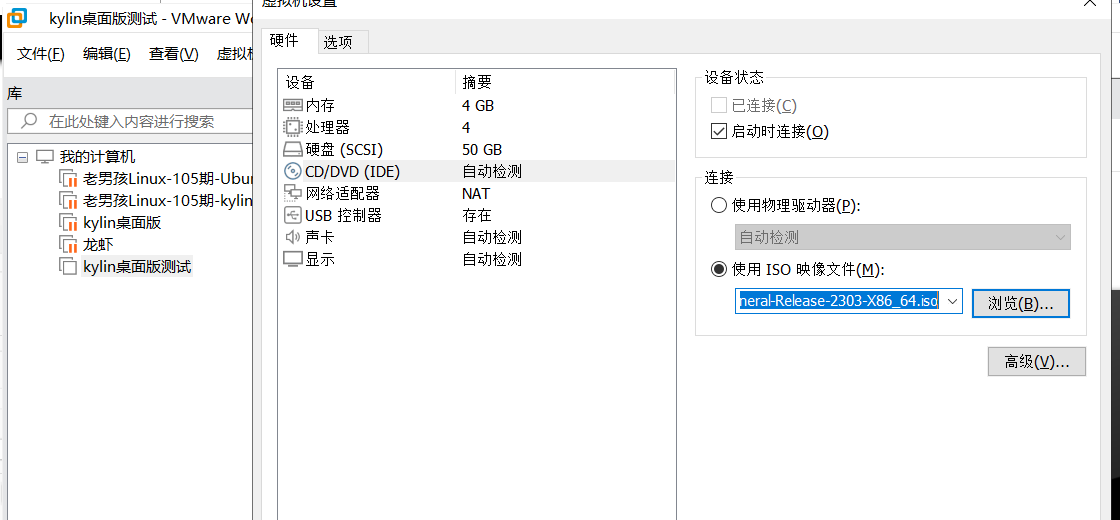Uncheck 启动时连接(O) checkbox

[719, 131]
